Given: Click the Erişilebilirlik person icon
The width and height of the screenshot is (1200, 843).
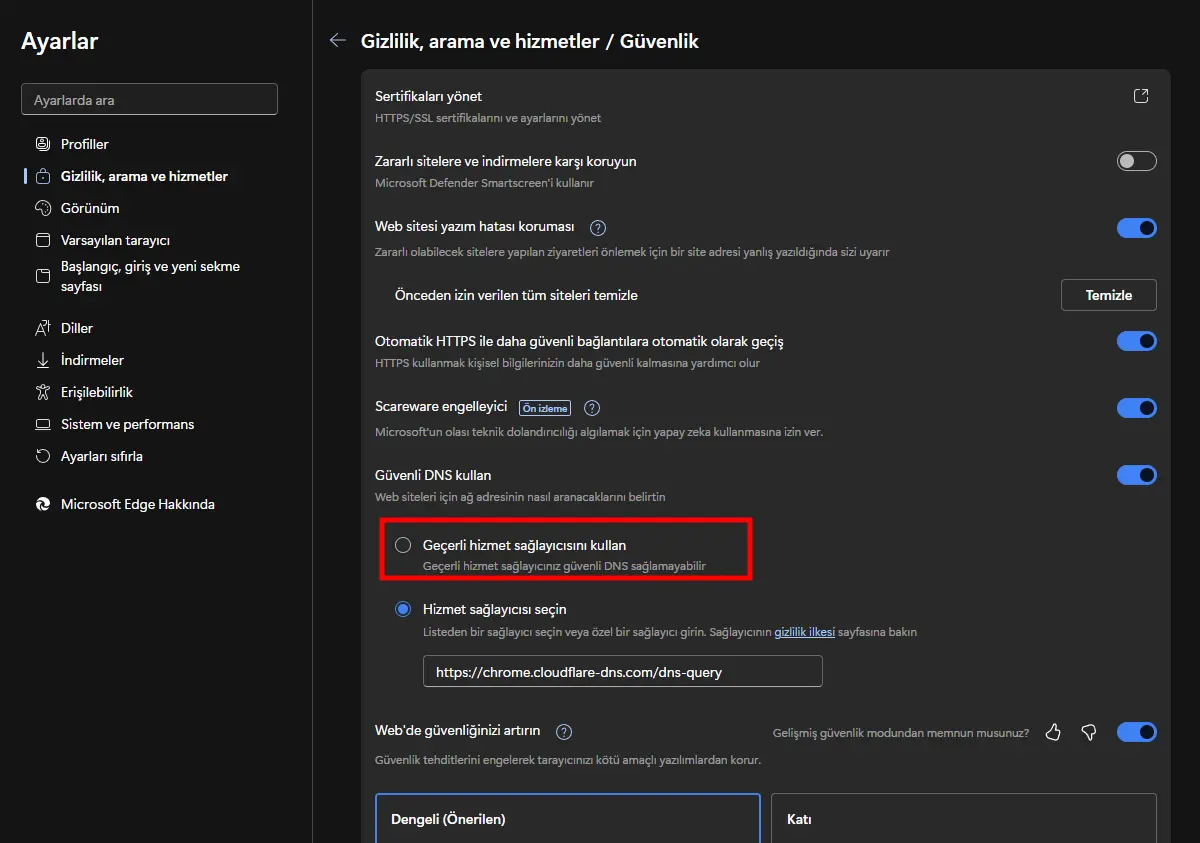Looking at the screenshot, I should [x=42, y=392].
